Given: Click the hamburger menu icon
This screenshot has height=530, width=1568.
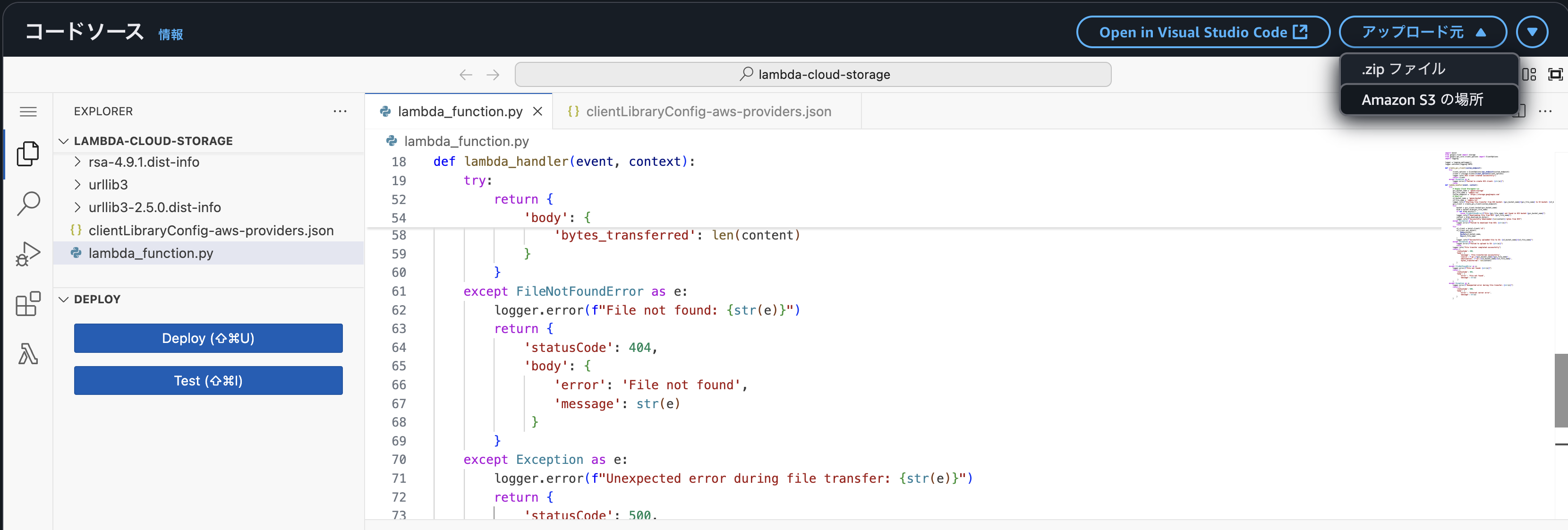Looking at the screenshot, I should click(x=28, y=111).
